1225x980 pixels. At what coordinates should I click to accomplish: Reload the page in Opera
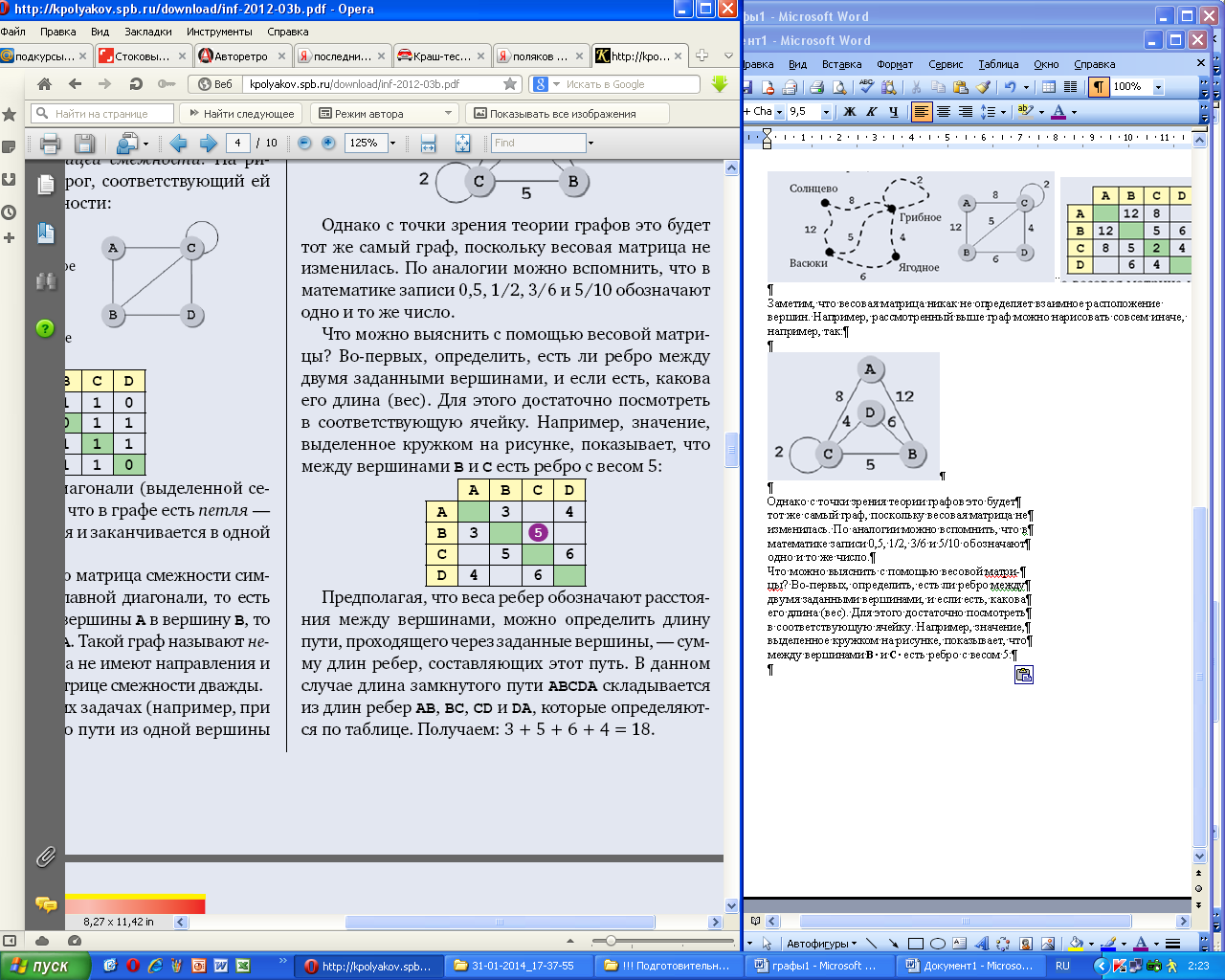pyautogui.click(x=136, y=84)
